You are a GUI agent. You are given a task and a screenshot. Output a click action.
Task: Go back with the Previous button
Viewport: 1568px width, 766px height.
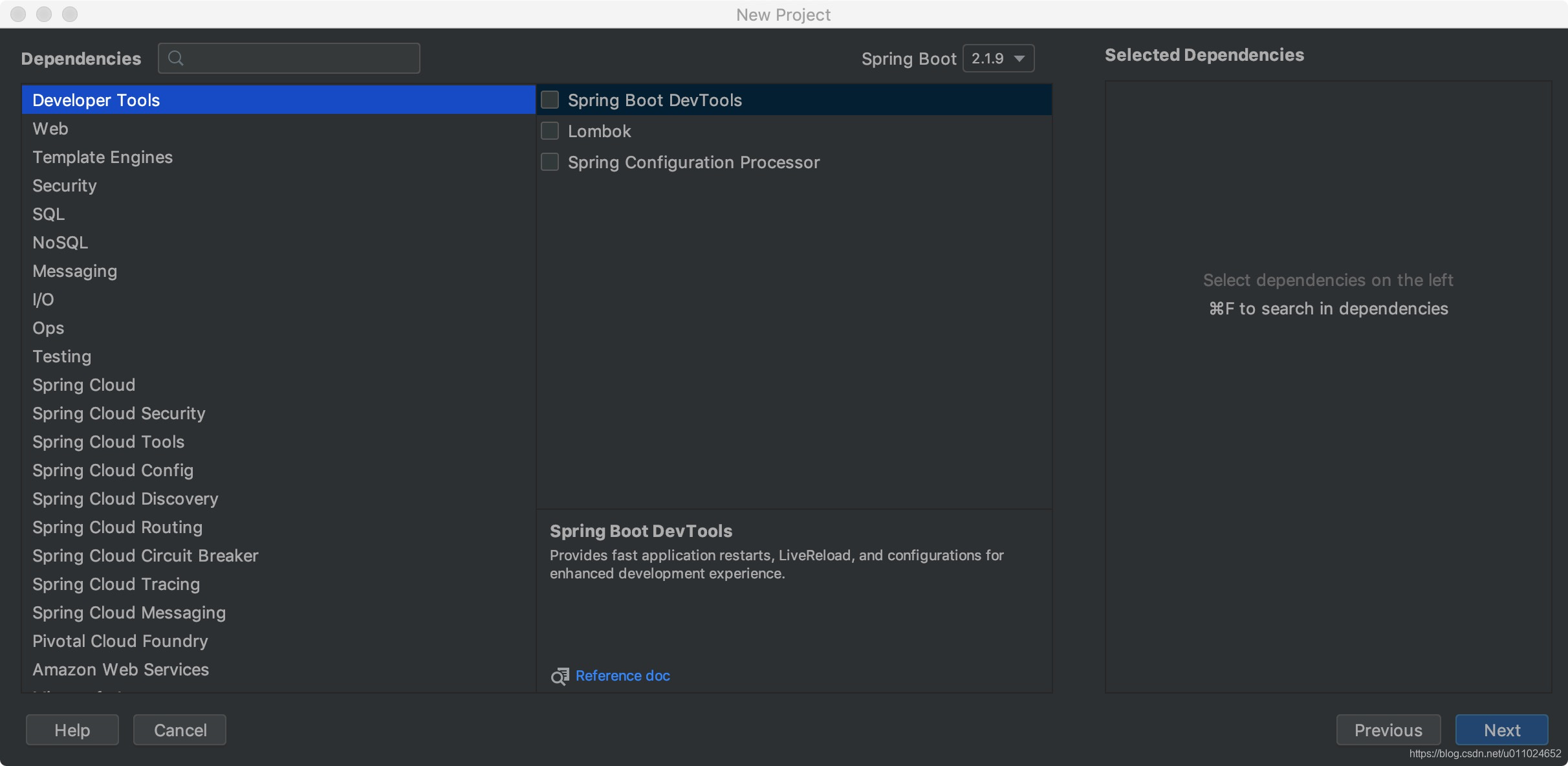(x=1388, y=730)
